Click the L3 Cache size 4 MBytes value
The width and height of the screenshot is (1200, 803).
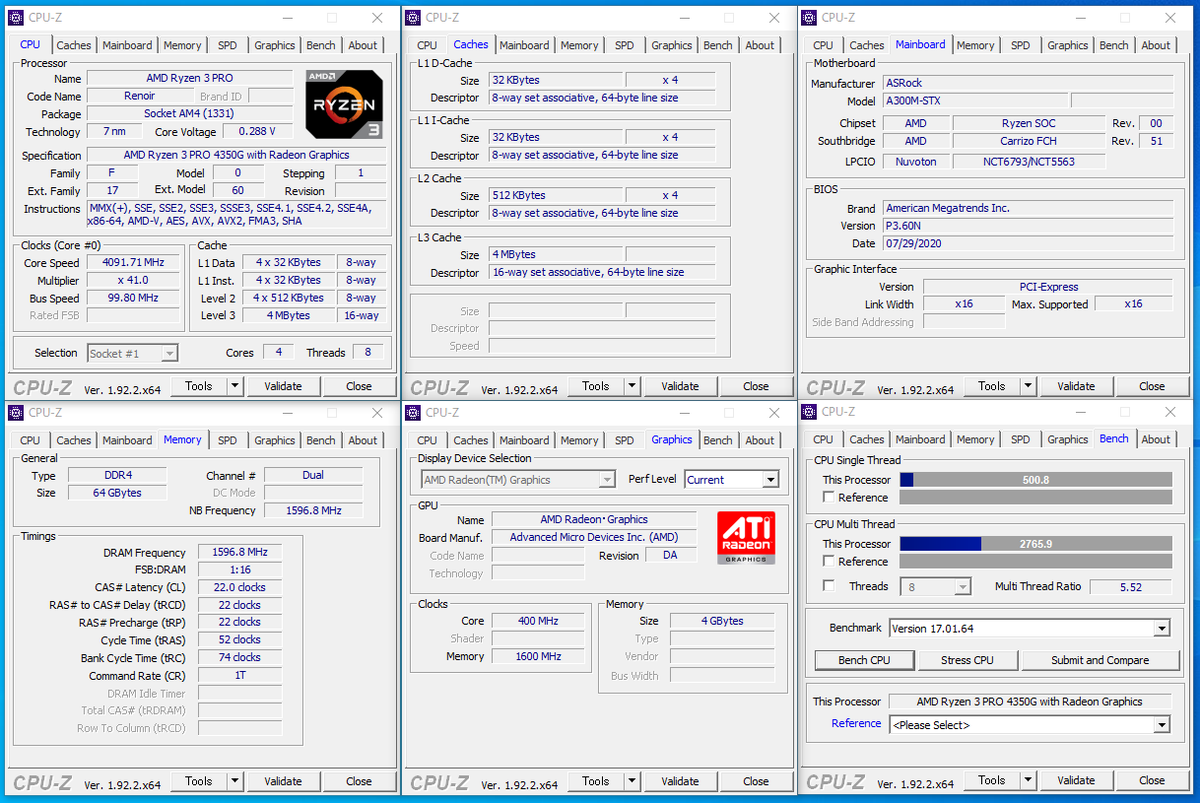click(x=555, y=254)
